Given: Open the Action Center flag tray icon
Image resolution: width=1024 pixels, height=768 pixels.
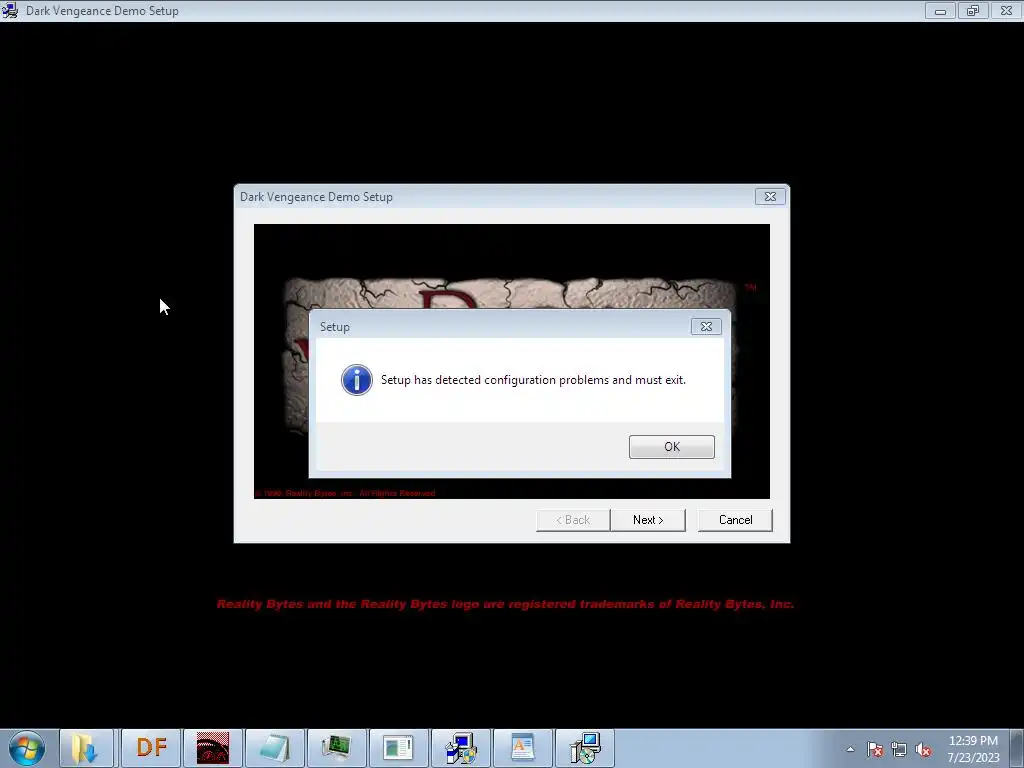Looking at the screenshot, I should (875, 750).
